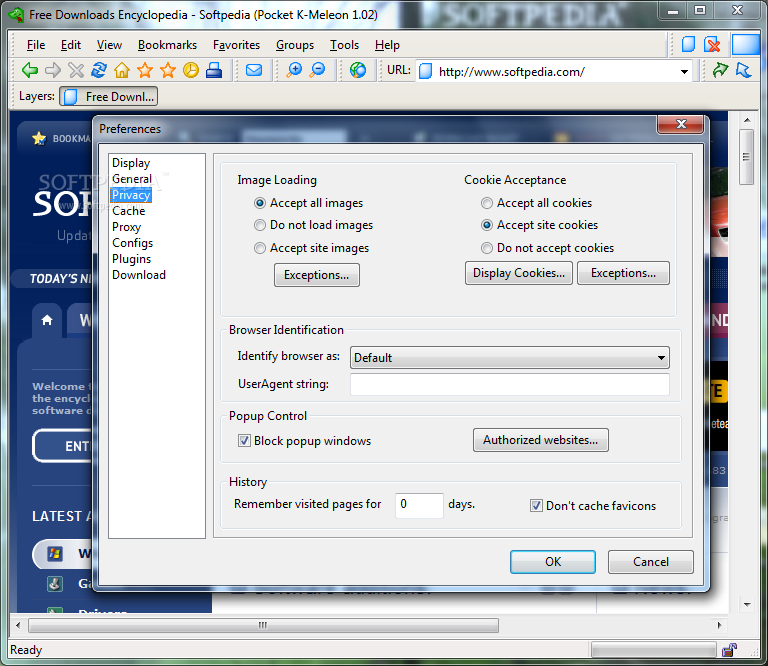Go to the Home page icon
This screenshot has height=666, width=768.
coord(122,71)
